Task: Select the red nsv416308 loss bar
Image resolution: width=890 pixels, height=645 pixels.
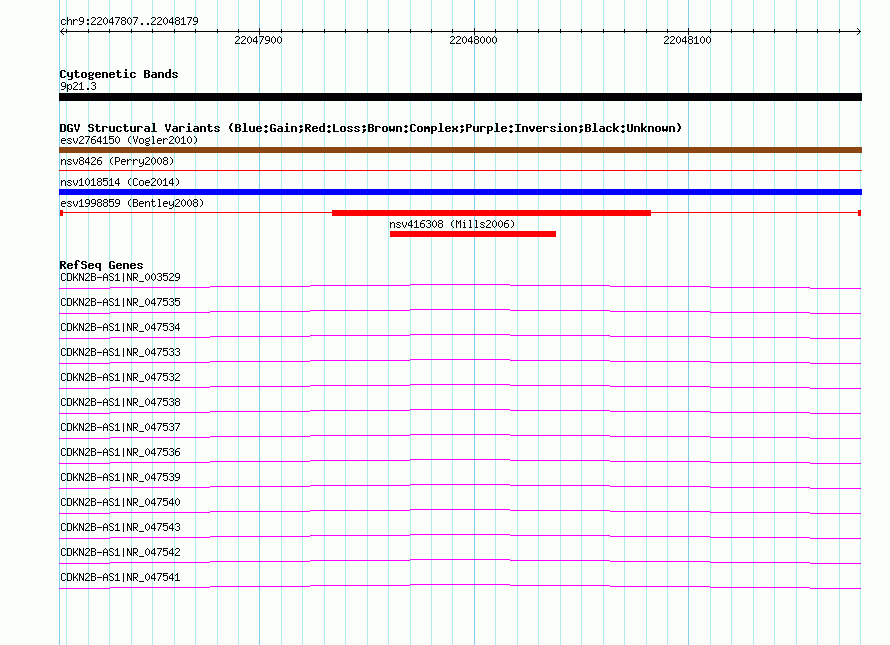Action: [x=473, y=234]
